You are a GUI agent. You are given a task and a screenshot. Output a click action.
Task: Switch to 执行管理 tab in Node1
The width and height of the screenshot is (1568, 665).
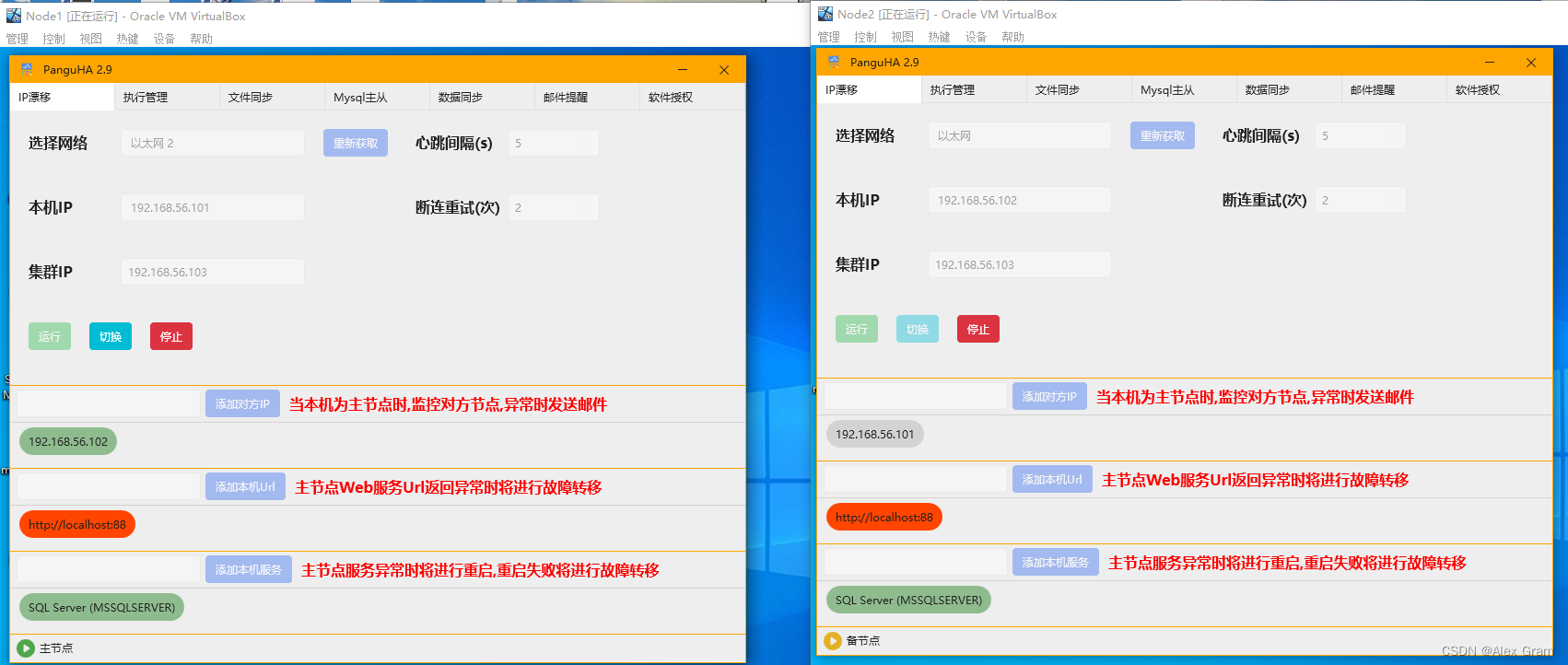point(167,97)
